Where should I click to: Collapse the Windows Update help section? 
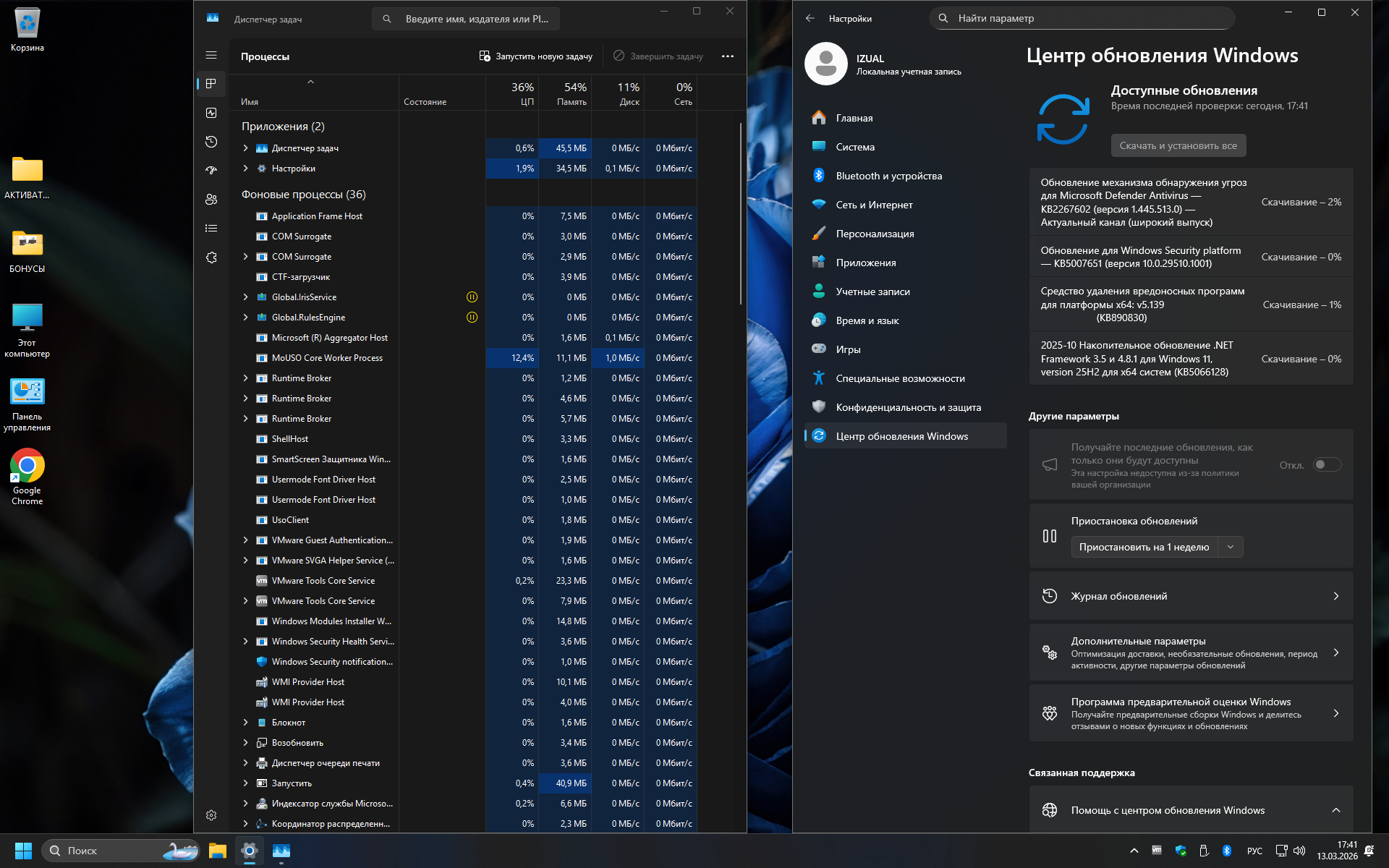tap(1335, 810)
